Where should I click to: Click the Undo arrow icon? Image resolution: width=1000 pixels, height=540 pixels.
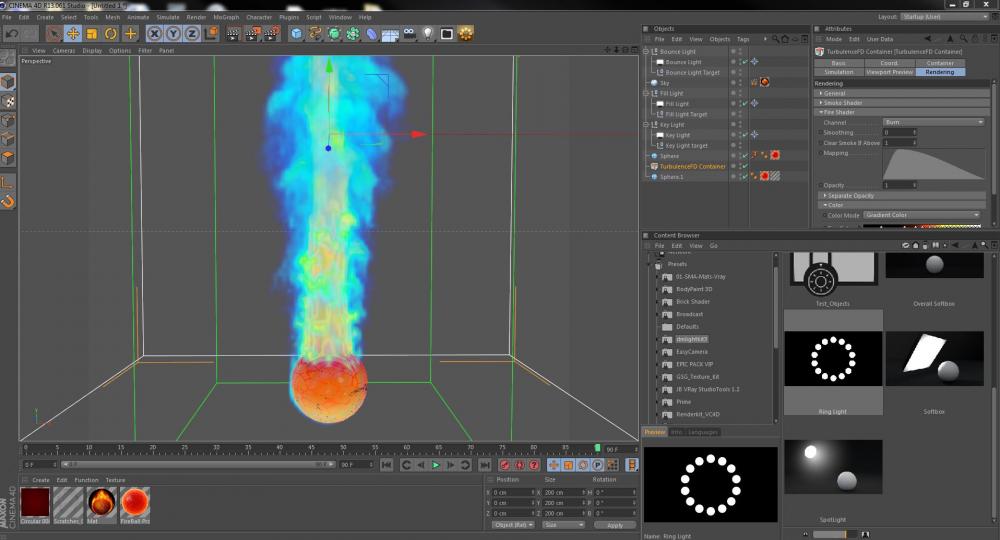click(x=11, y=34)
